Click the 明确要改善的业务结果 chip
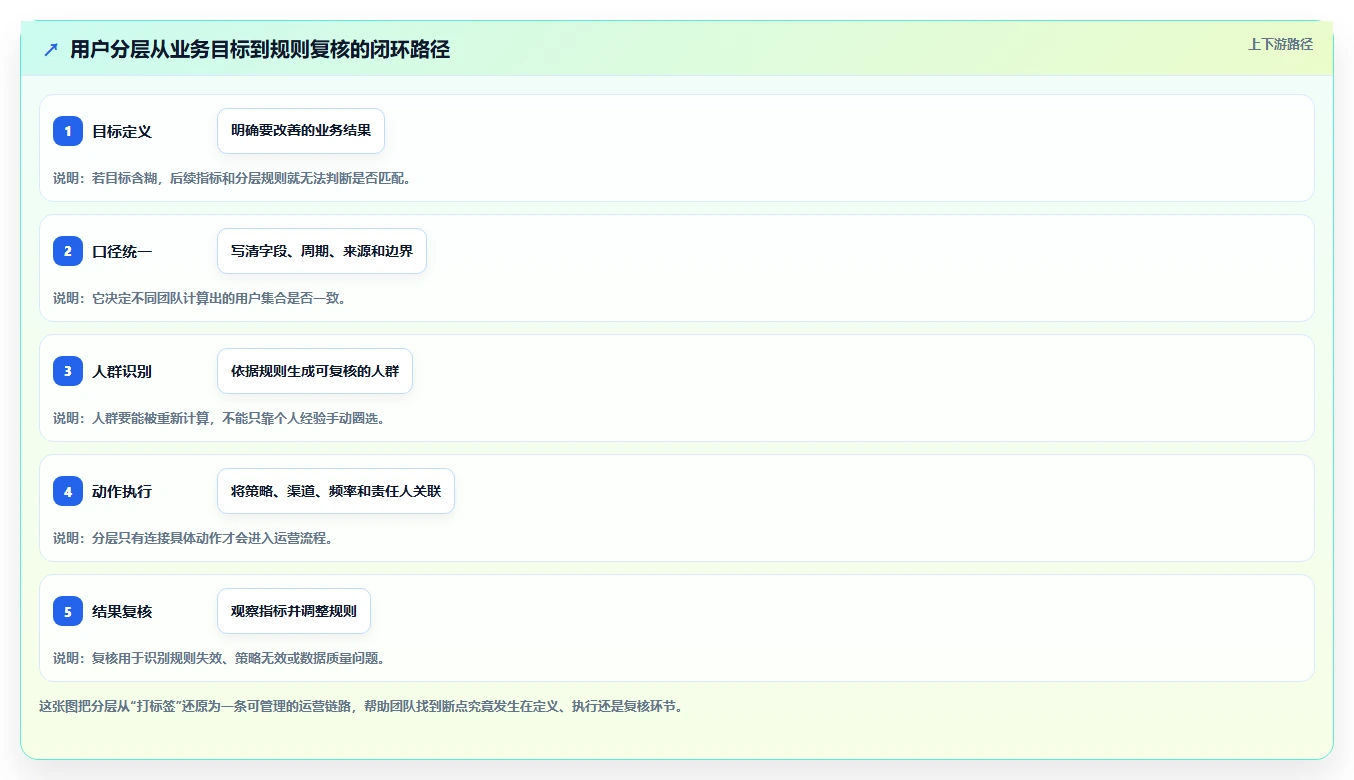Screen dimensions: 1354x780 pos(301,131)
